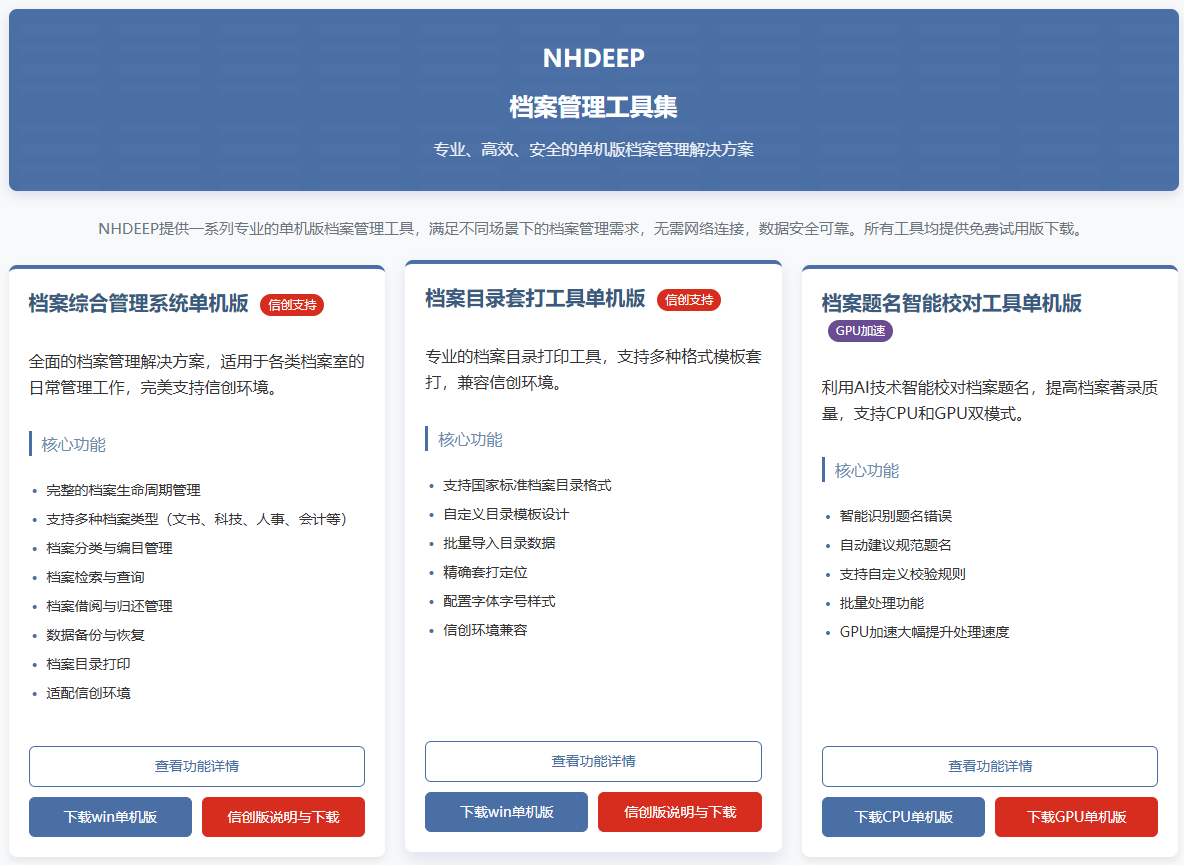This screenshot has height=865, width=1184.
Task: Click the card title 档案题名智能校对工具单机版
Action: [x=951, y=303]
